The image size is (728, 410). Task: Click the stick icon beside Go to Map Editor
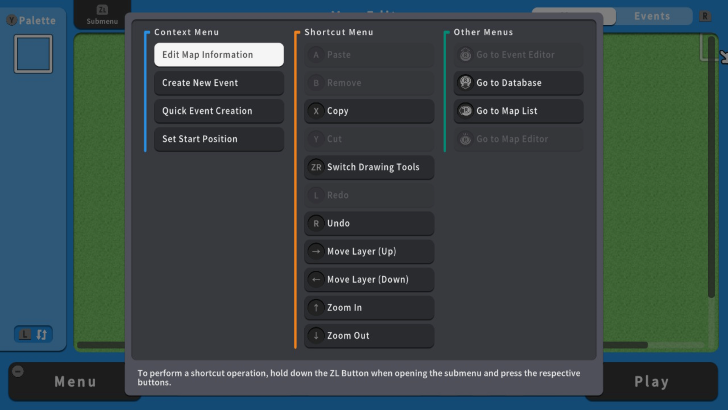[x=465, y=139]
